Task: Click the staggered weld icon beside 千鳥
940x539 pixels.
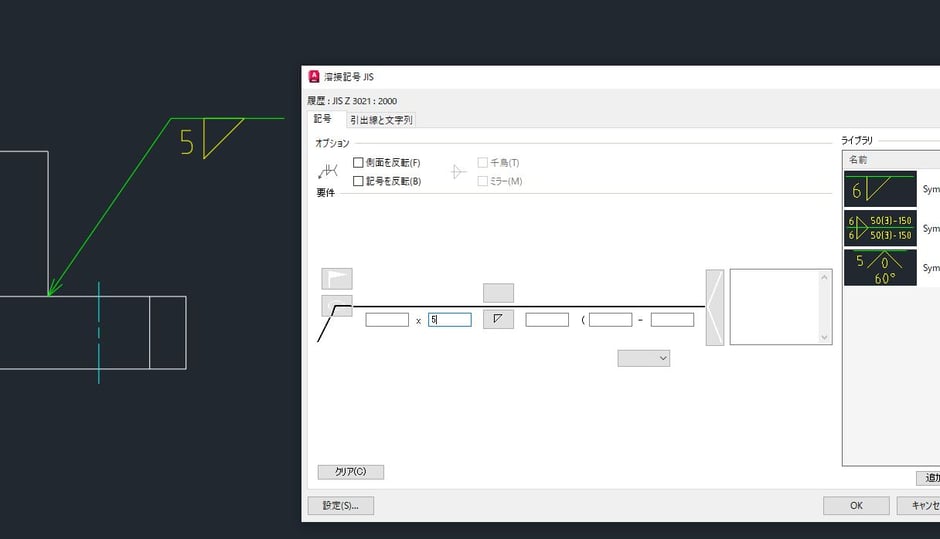Action: point(459,172)
